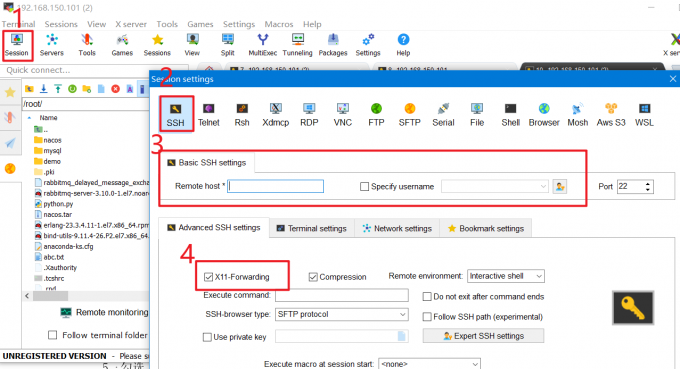This screenshot has height=369, width=680.
Task: Select the Telnet session type
Action: pos(209,115)
